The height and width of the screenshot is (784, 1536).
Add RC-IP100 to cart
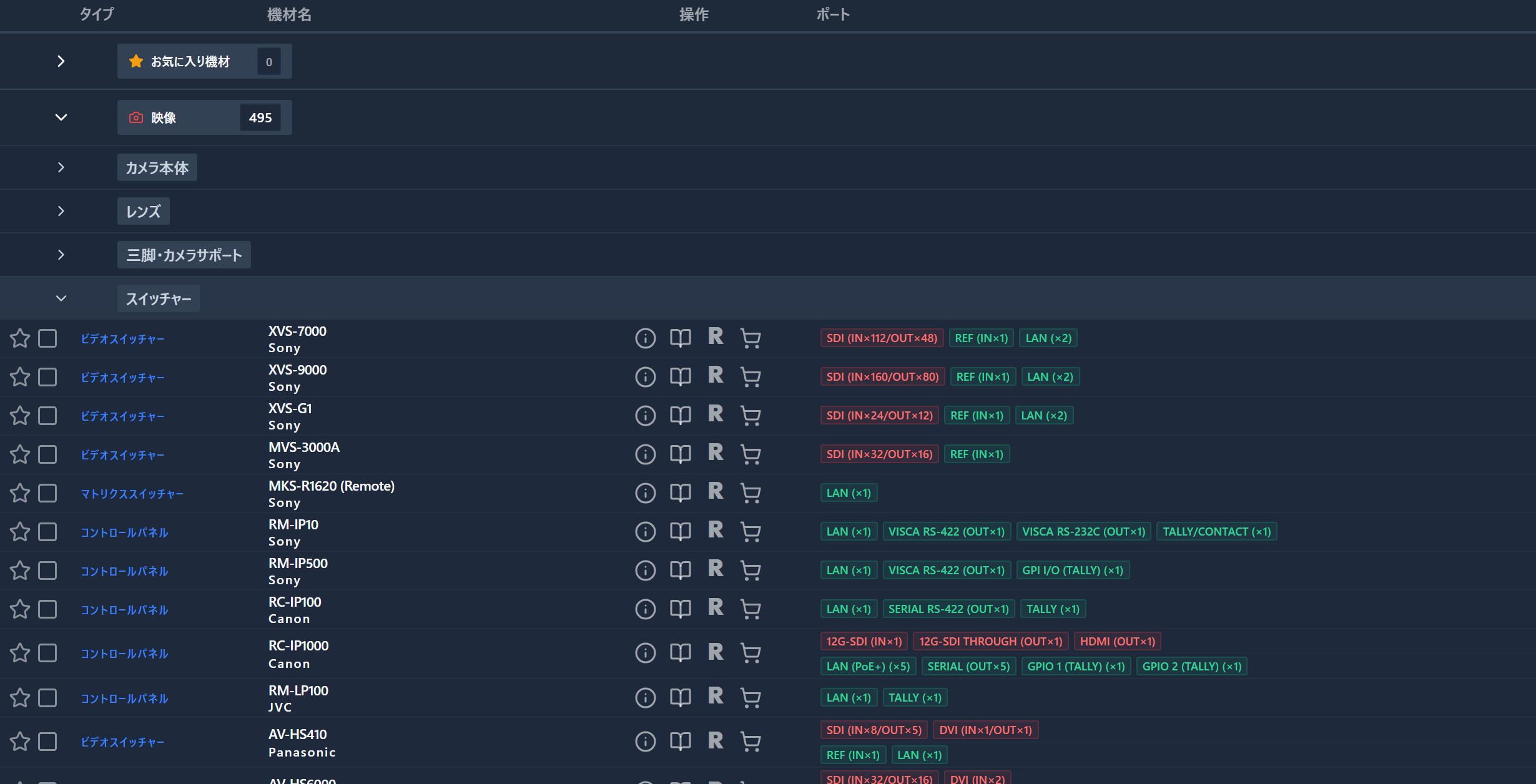[750, 609]
